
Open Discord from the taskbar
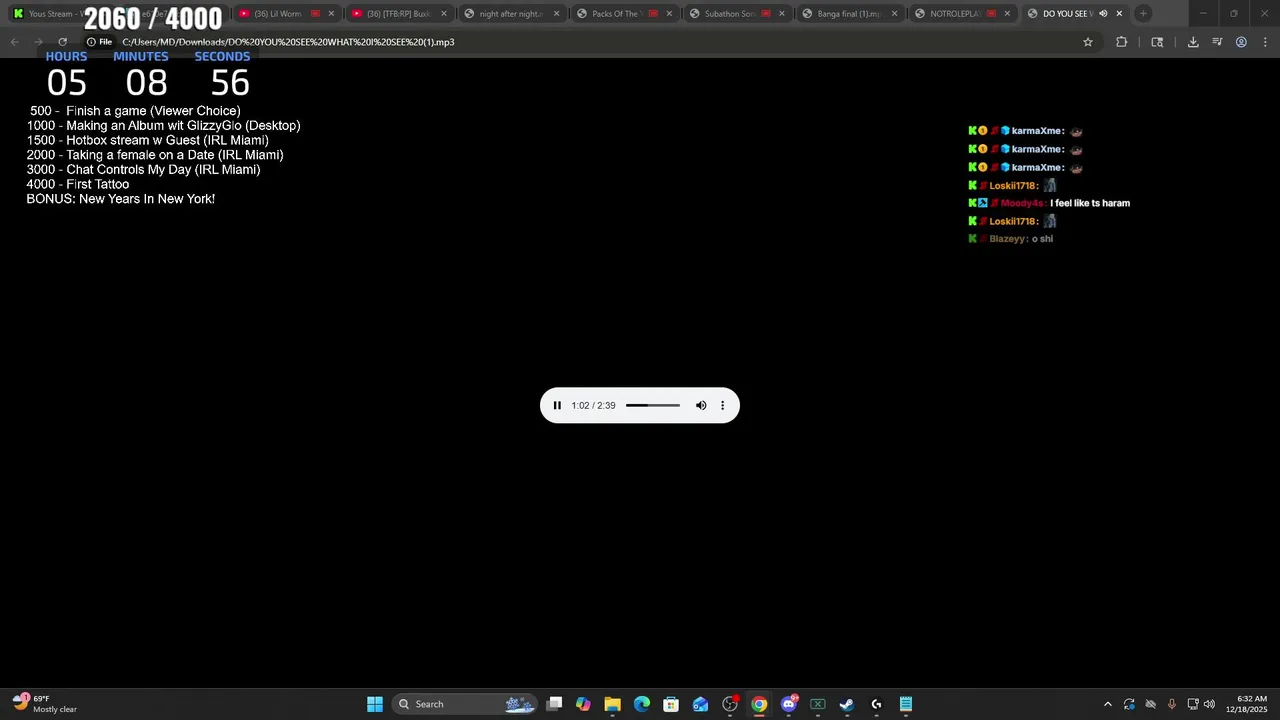[x=789, y=704]
